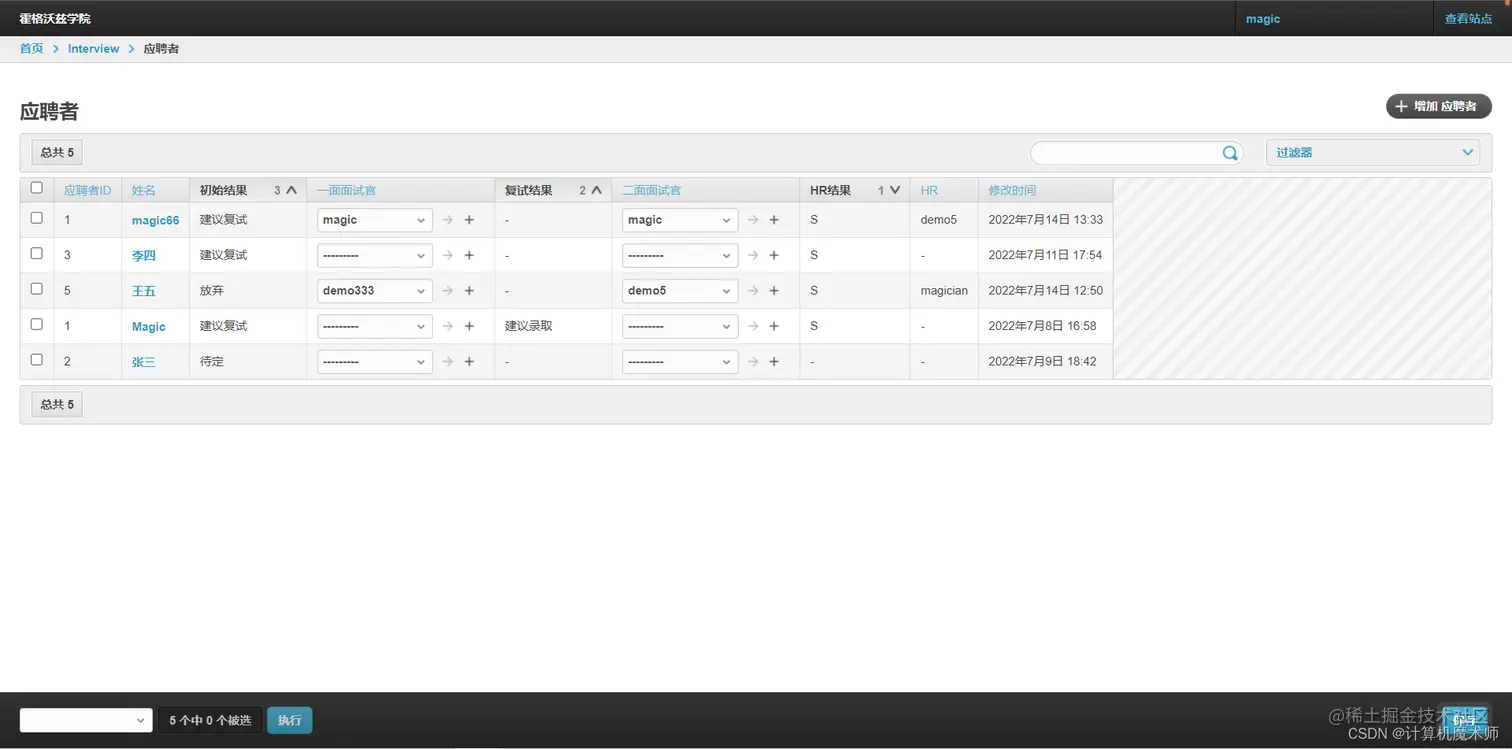The image size is (1512, 749).
Task: Click plus icon beside Magic row's 二面面试官 select
Action: click(x=774, y=326)
